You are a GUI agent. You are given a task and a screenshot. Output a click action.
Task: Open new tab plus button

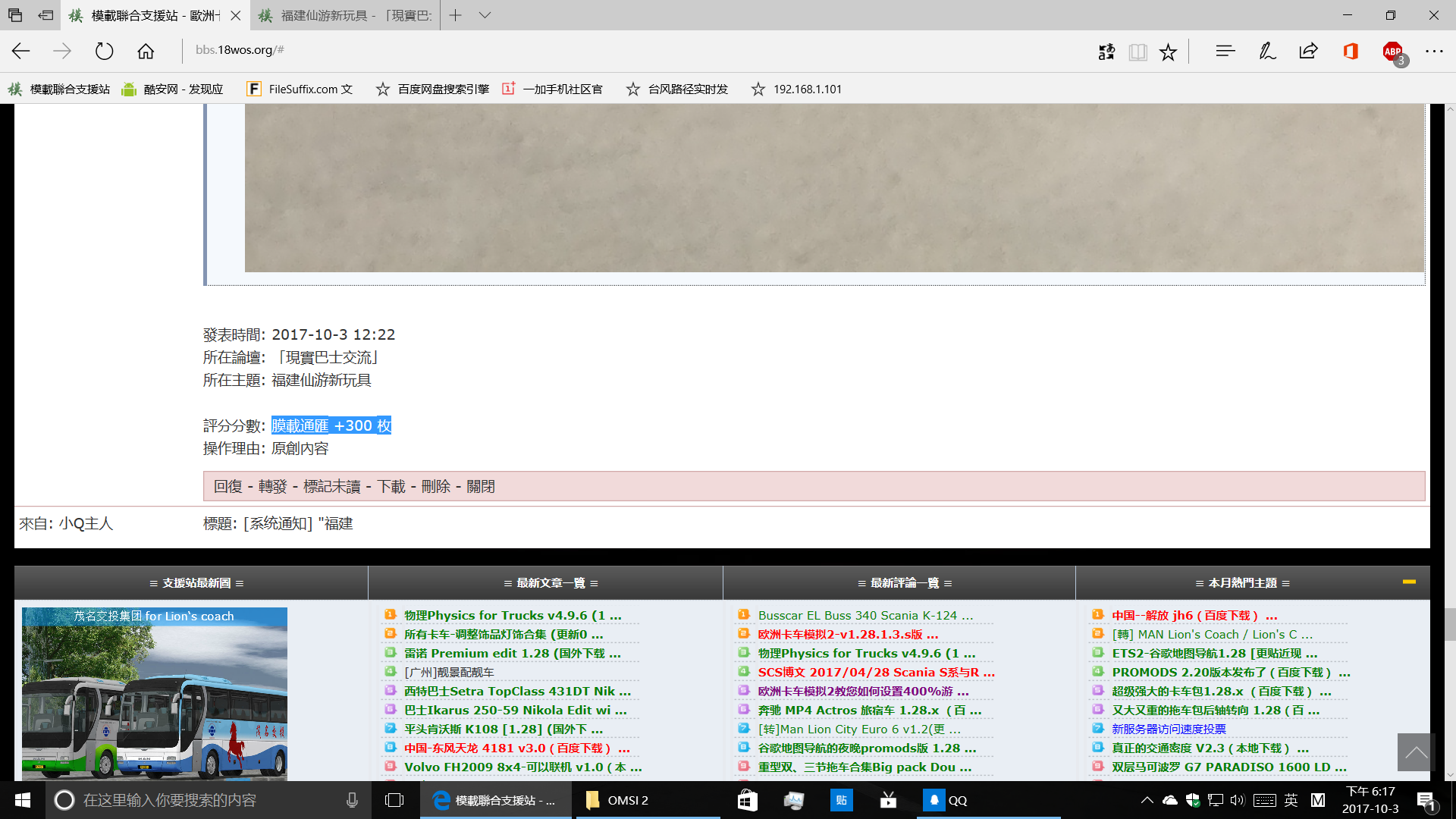pyautogui.click(x=455, y=15)
